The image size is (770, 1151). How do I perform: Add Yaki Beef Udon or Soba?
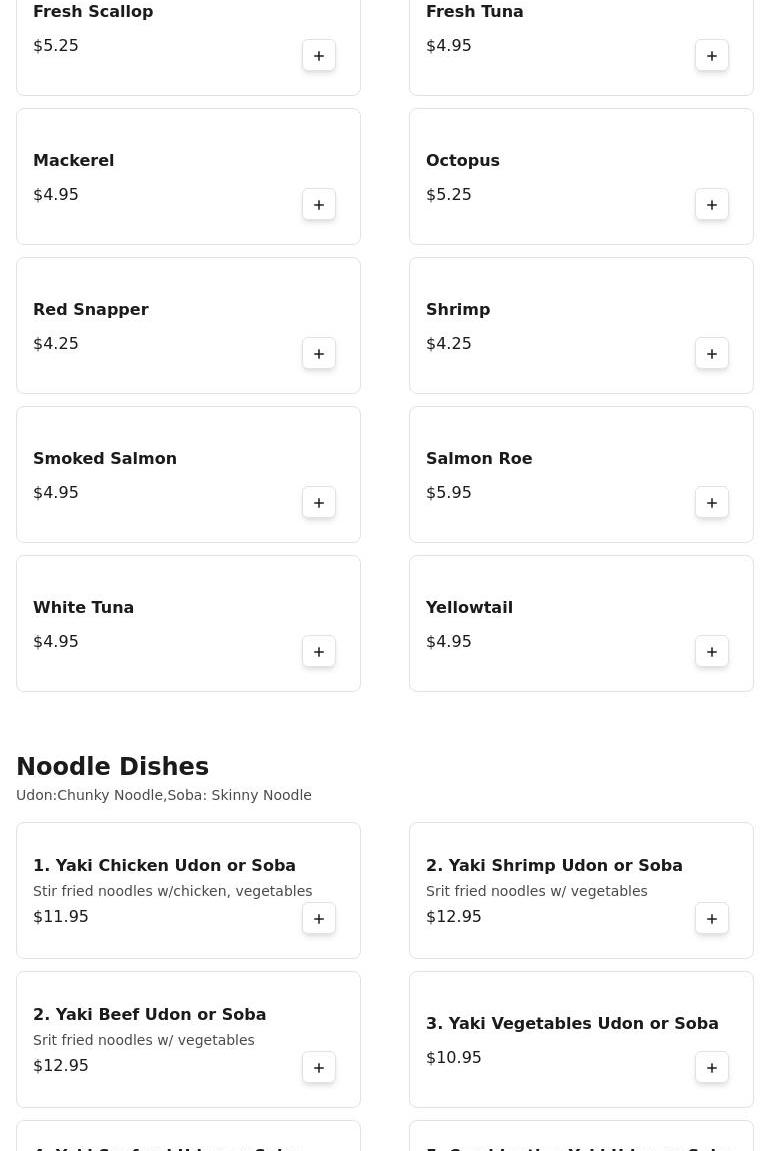[319, 1068]
